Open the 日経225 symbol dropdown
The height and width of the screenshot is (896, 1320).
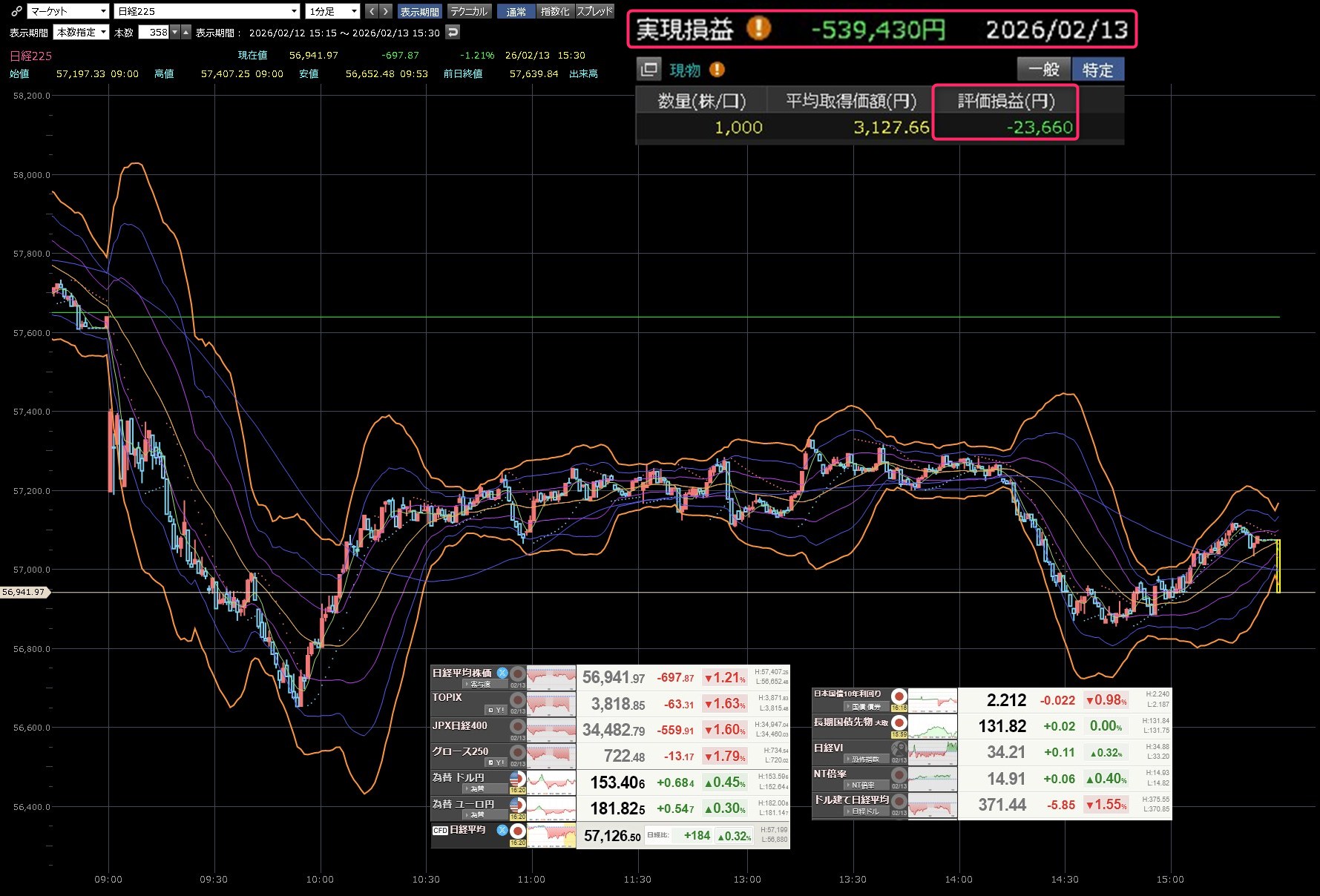coord(207,11)
